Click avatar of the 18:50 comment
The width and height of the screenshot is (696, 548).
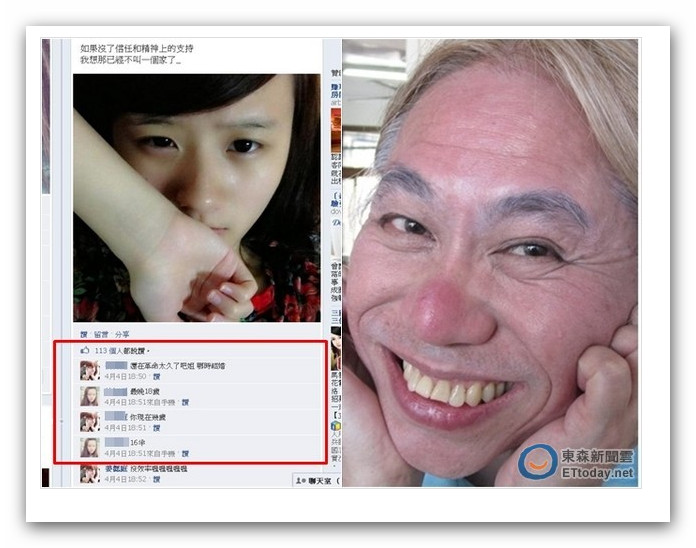click(x=90, y=371)
